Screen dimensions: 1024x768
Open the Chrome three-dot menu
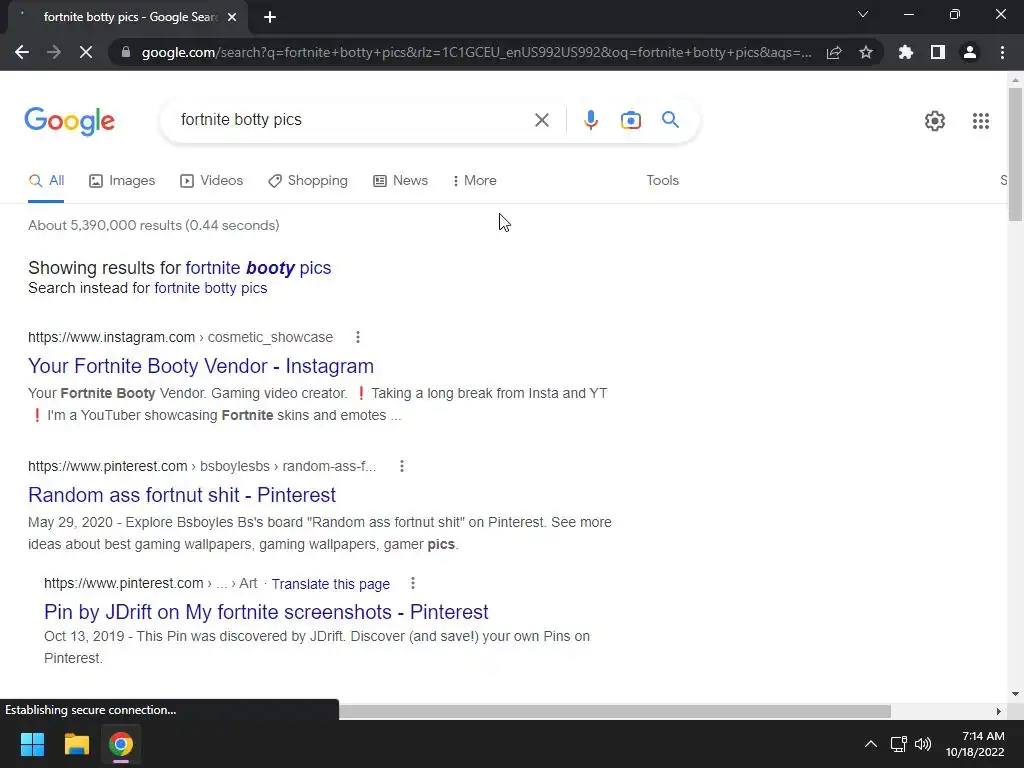coord(1002,52)
